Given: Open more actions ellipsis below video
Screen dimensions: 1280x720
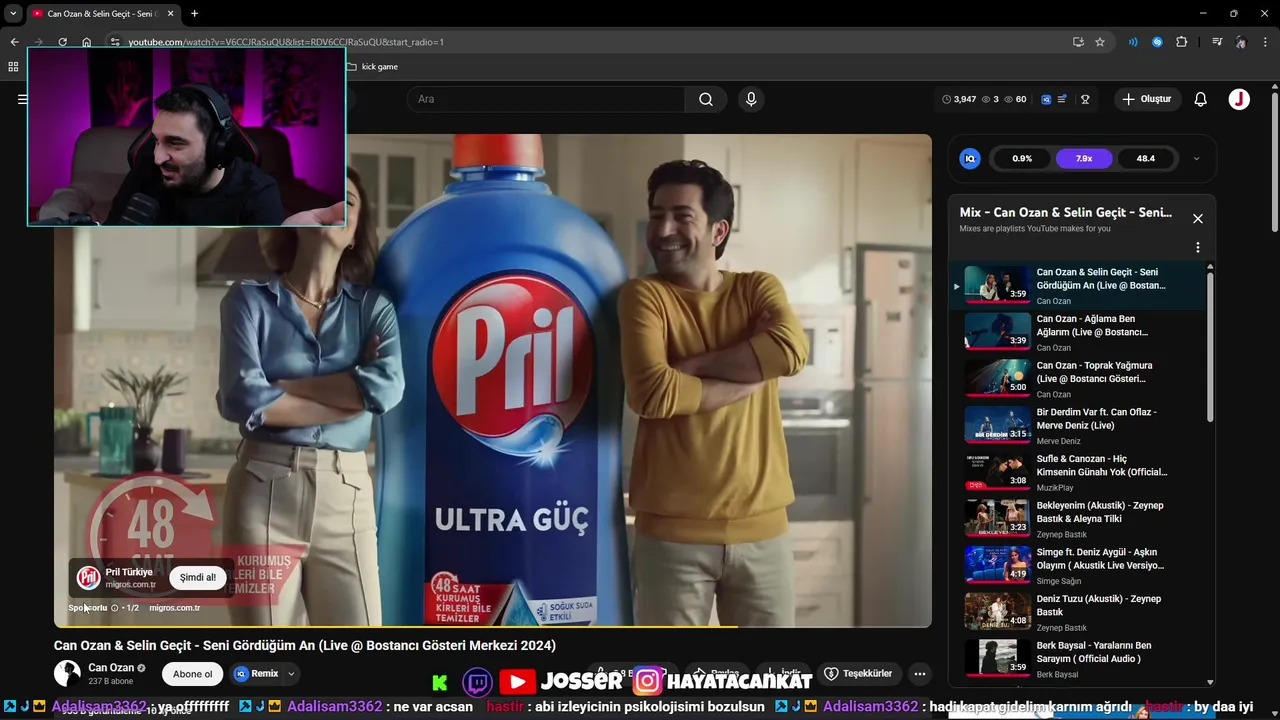Looking at the screenshot, I should tap(919, 674).
